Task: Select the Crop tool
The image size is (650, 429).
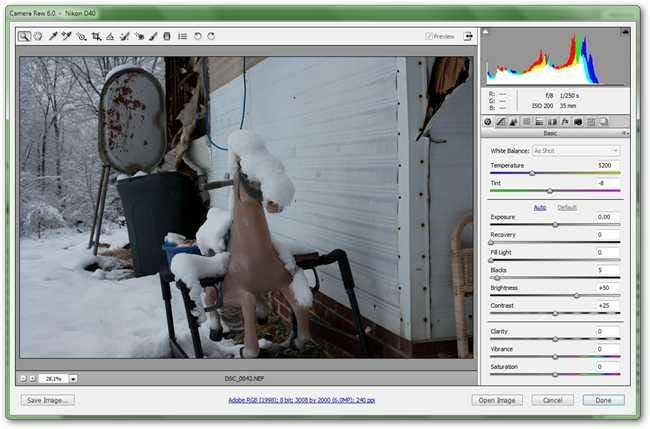Action: coord(96,36)
